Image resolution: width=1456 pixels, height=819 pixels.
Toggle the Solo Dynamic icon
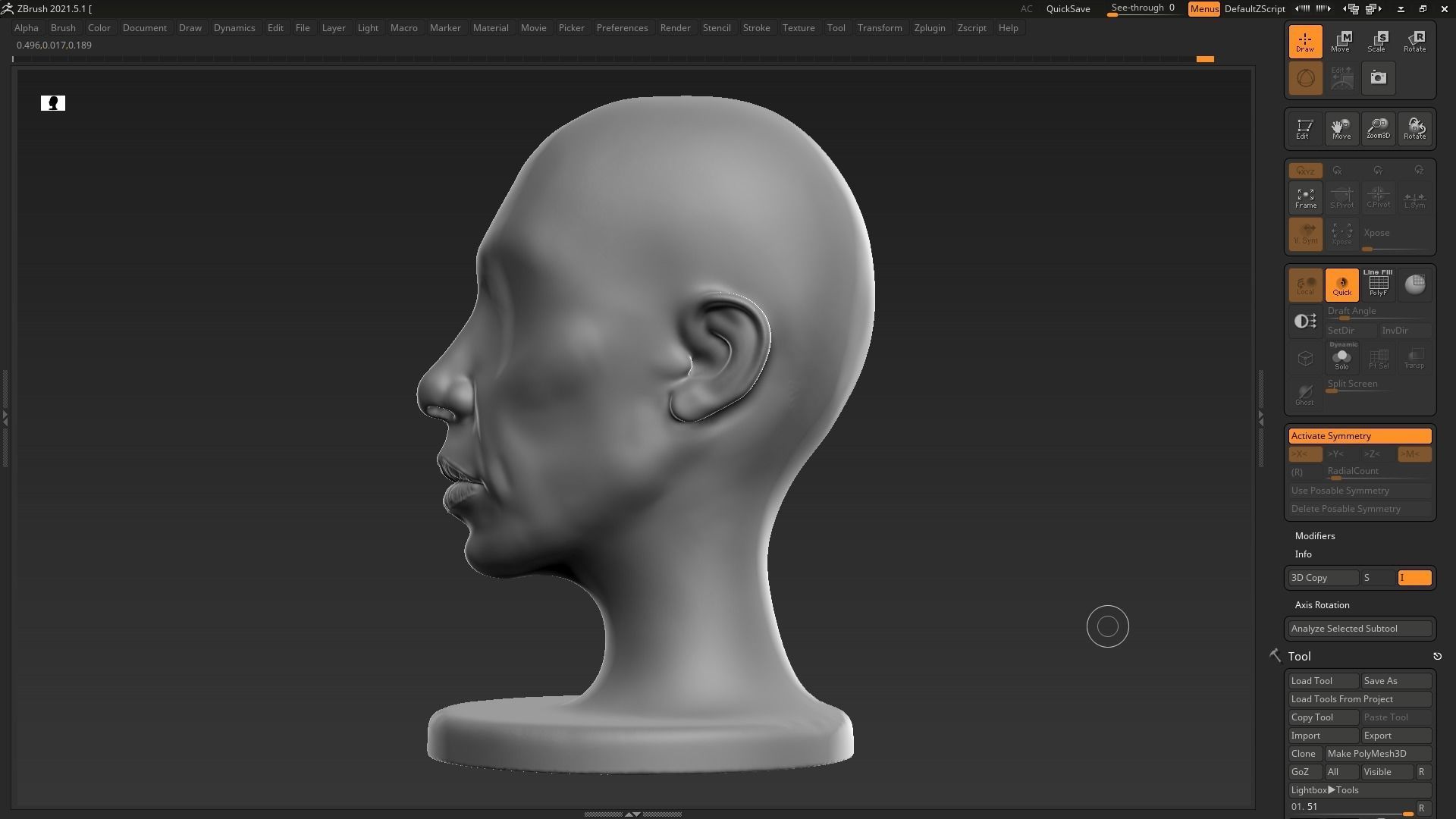(x=1341, y=357)
